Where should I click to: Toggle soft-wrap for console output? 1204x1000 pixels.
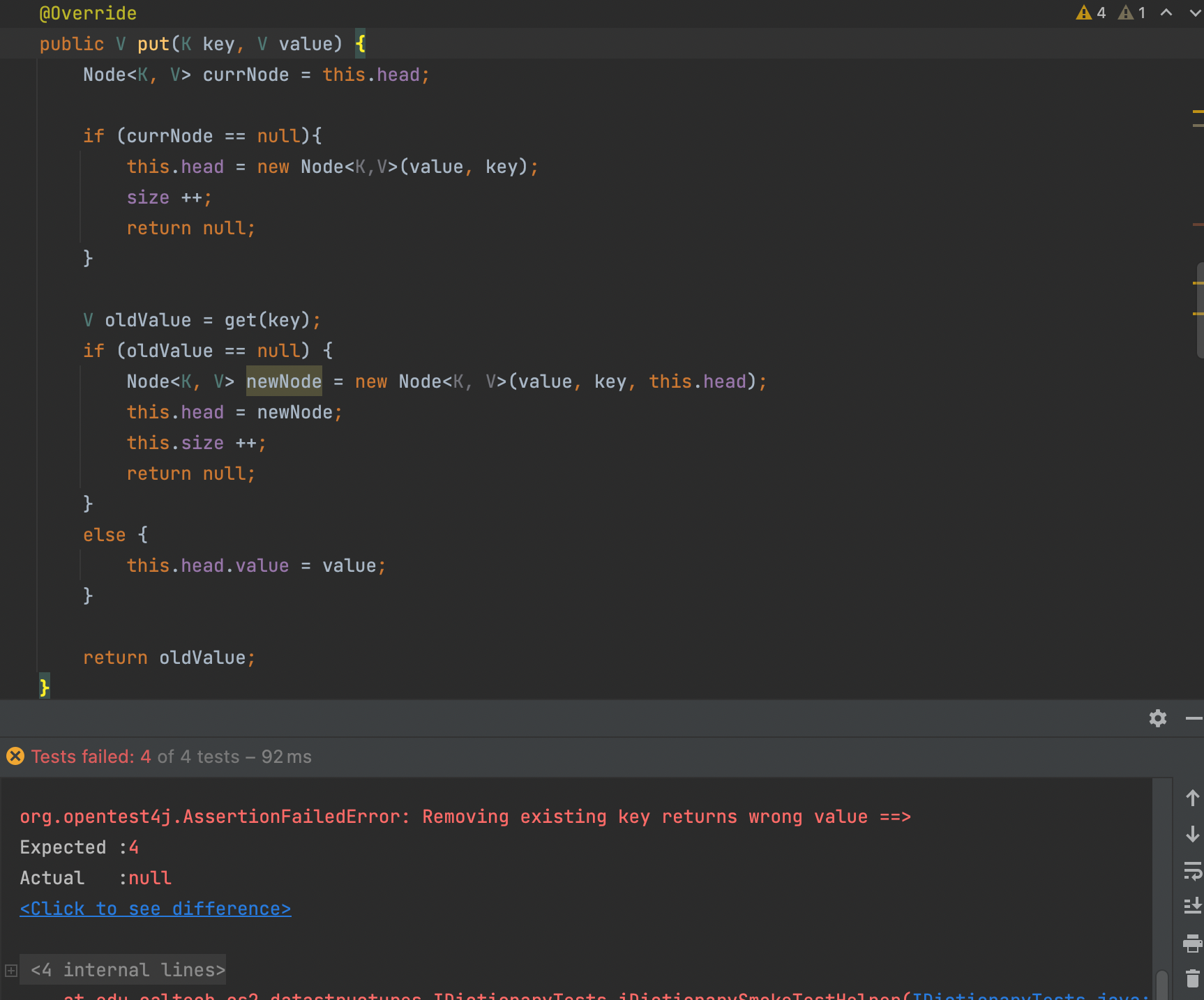[1192, 870]
